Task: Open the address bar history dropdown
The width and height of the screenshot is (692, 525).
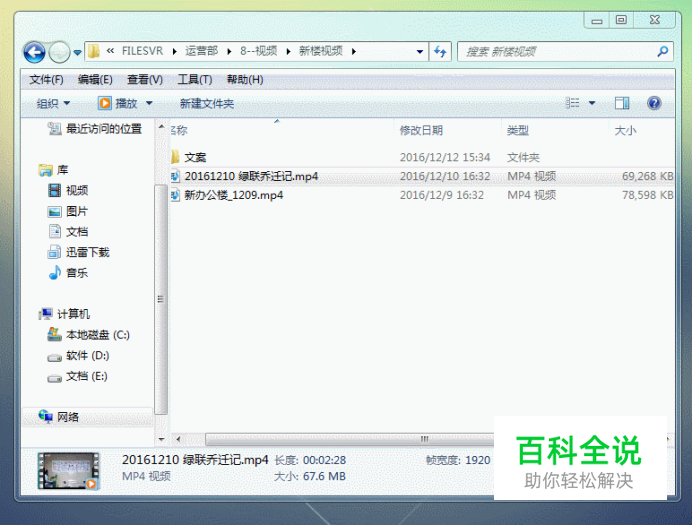Action: pyautogui.click(x=420, y=52)
